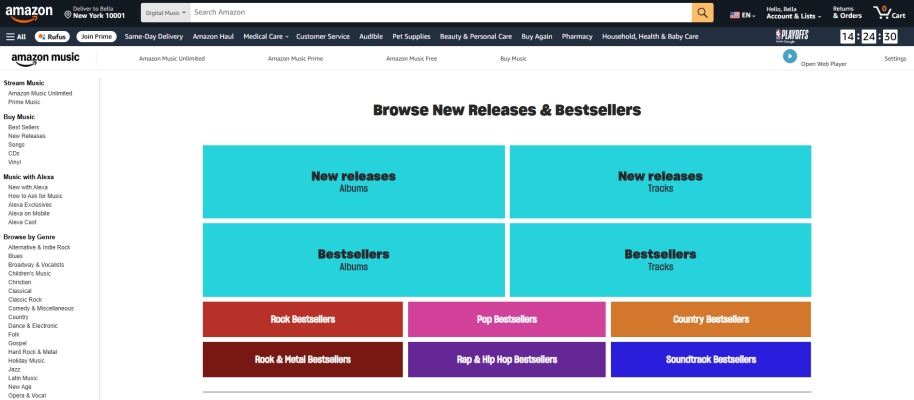Screen dimensions: 914x400
Task: Browse Hard Rock & Metal genre
Action: 33,352
